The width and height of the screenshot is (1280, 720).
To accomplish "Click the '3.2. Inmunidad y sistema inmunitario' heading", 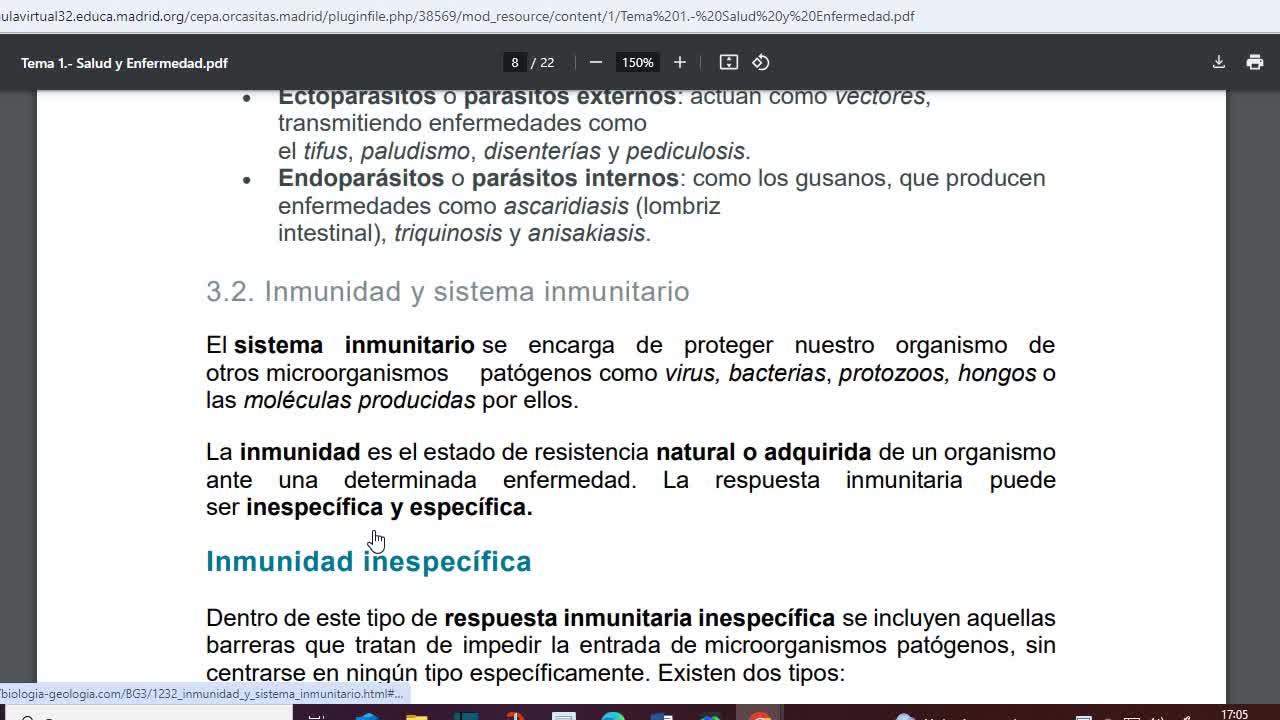I will tap(447, 291).
